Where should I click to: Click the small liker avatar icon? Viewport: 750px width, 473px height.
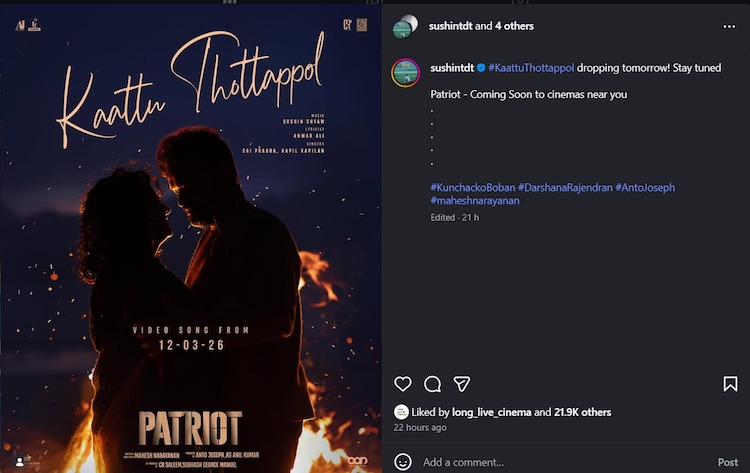click(401, 412)
